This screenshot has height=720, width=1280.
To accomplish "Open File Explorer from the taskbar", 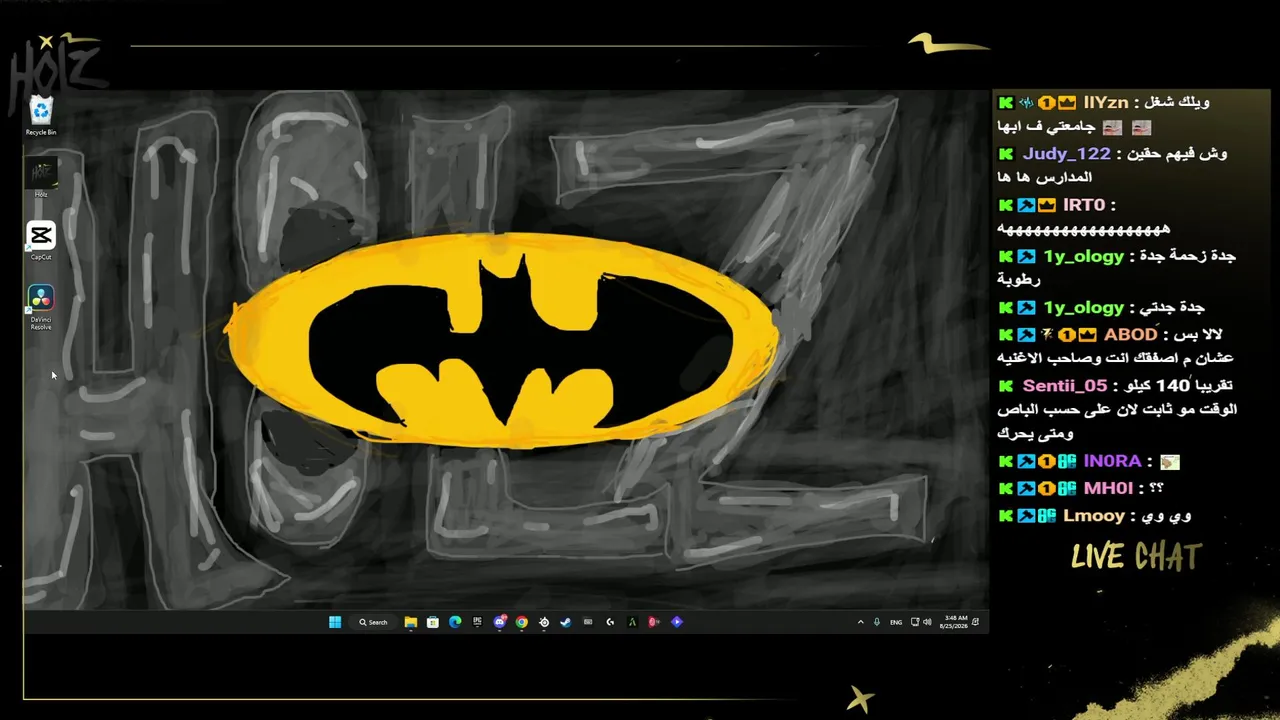I will tap(411, 622).
